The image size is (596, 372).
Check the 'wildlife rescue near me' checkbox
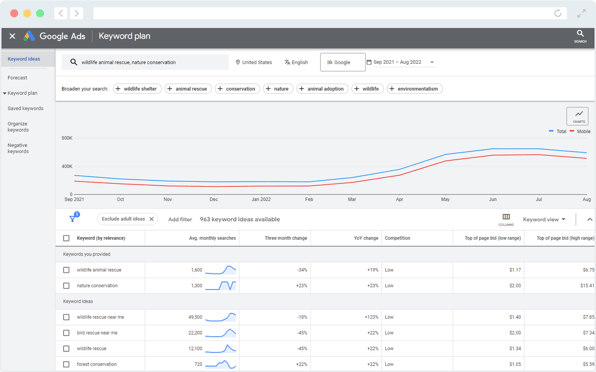66,317
